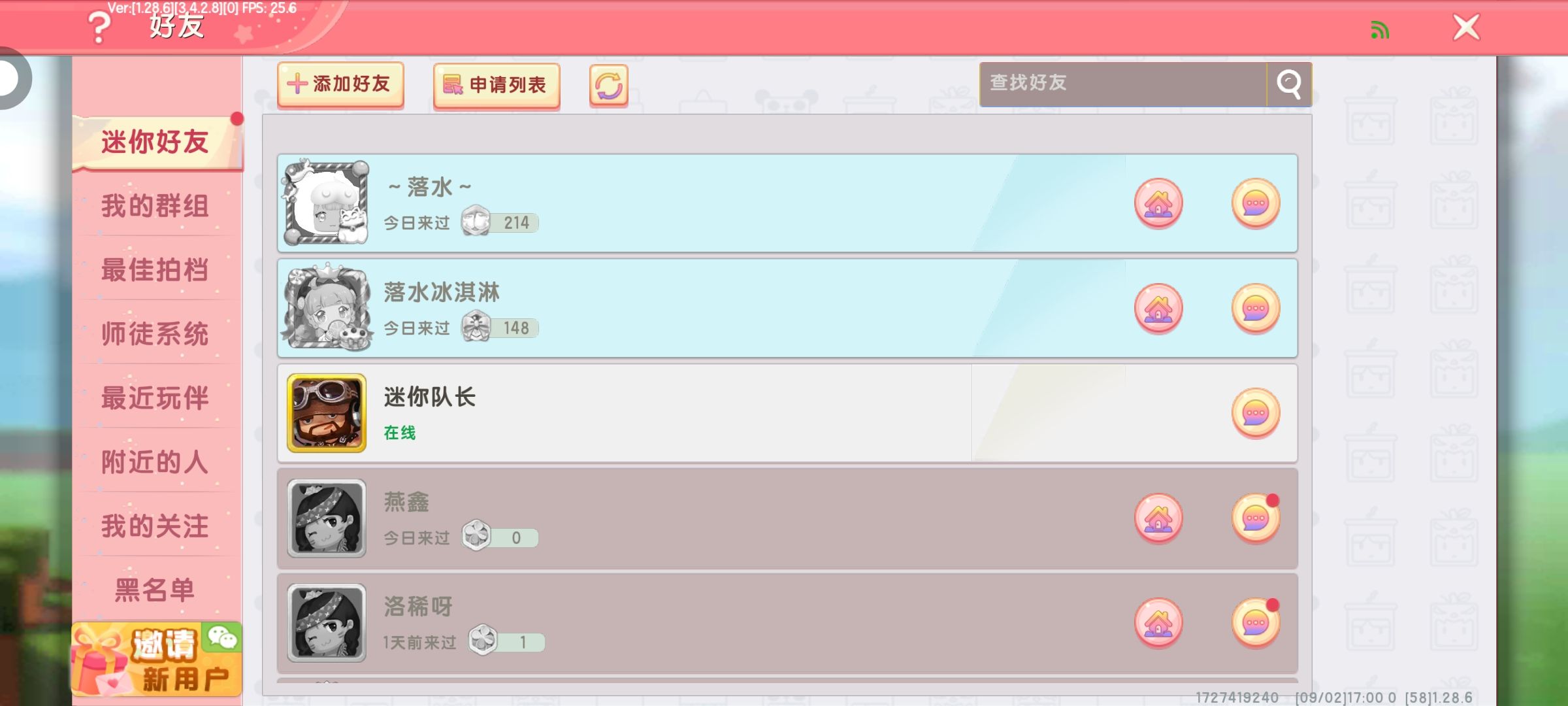The image size is (1568, 706).
Task: Switch to 我的群组 tab
Action: pyautogui.click(x=155, y=206)
